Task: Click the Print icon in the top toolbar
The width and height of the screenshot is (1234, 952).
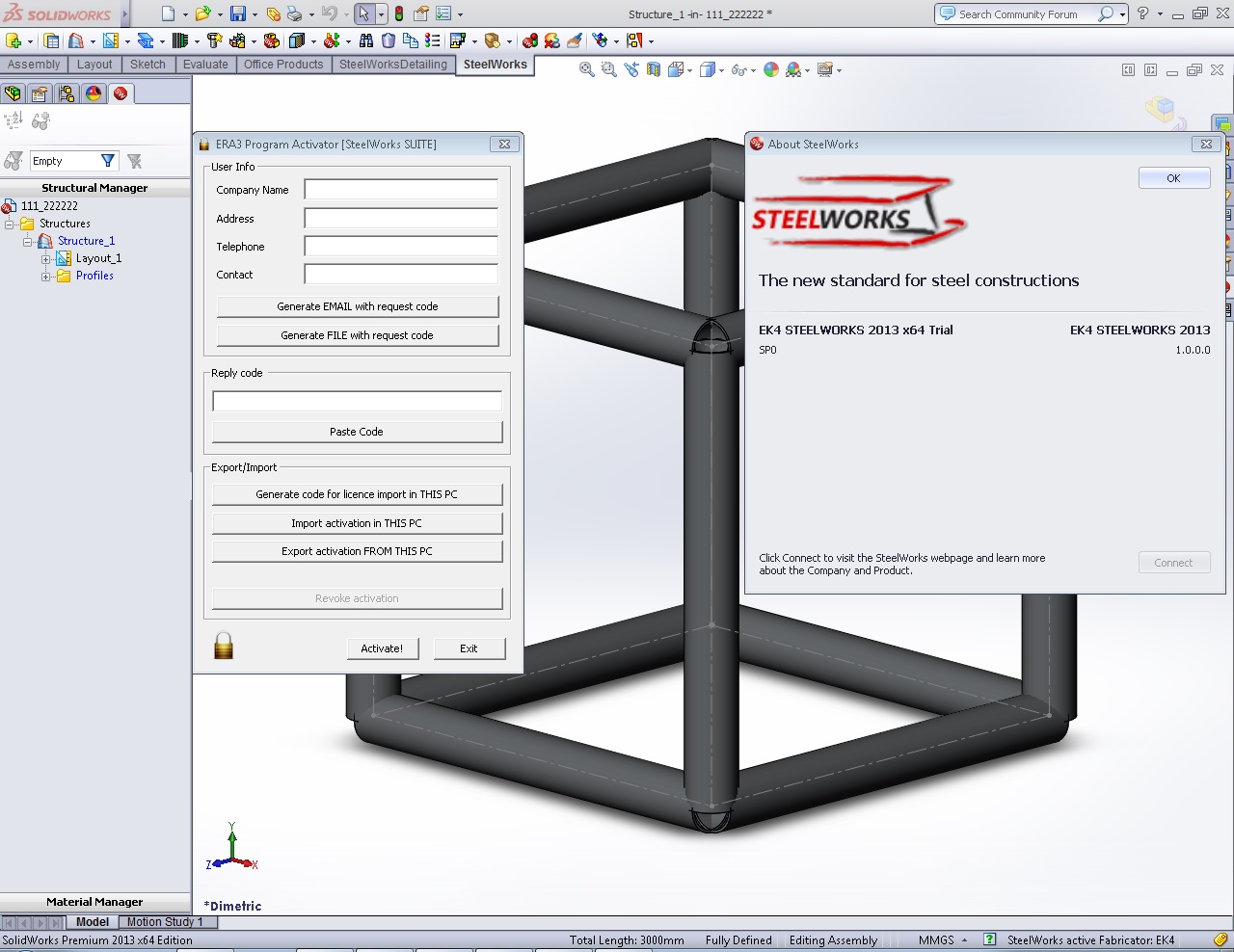Action: 294,13
